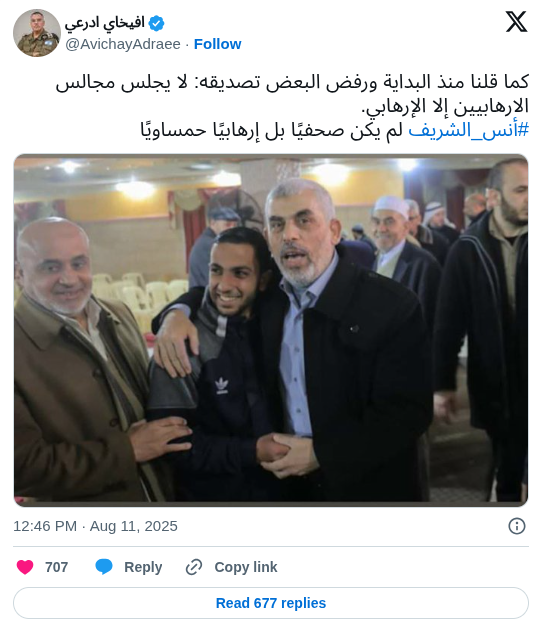Click the blue verified checkmark badge
This screenshot has height=621, width=536.
156,23
